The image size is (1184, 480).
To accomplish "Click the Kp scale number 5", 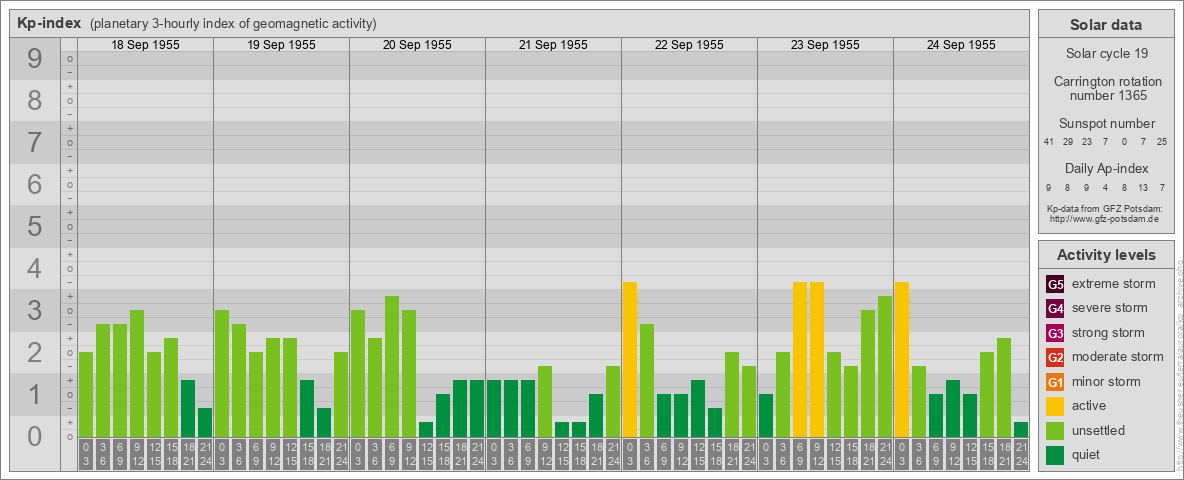I will 34,226.
